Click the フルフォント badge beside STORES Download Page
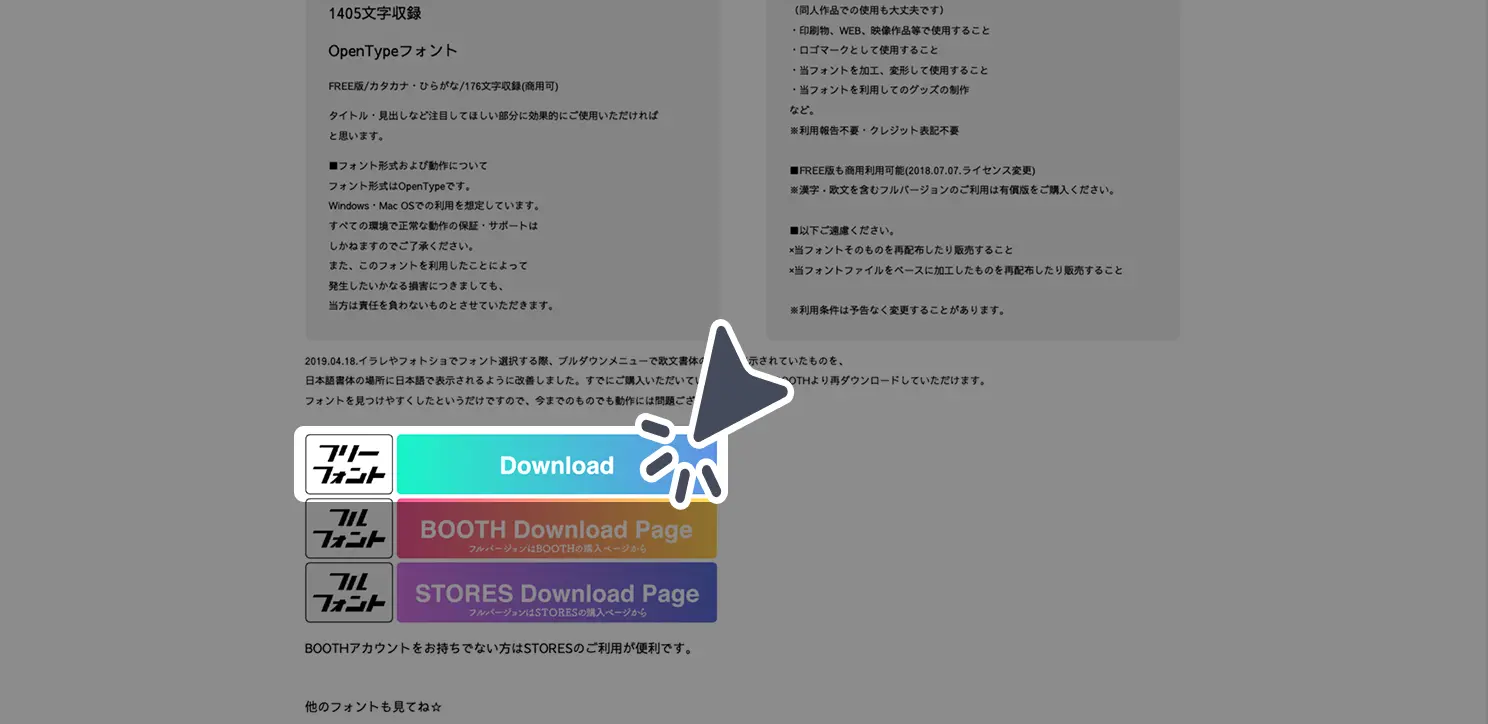1488x724 pixels. coord(349,592)
